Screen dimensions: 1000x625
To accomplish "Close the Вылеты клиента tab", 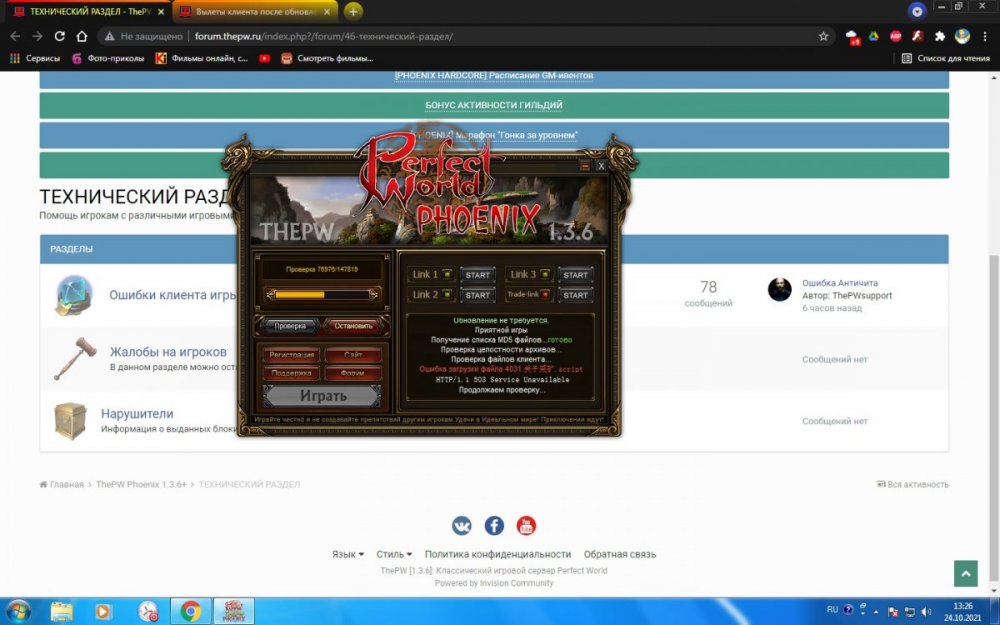I will pos(327,11).
